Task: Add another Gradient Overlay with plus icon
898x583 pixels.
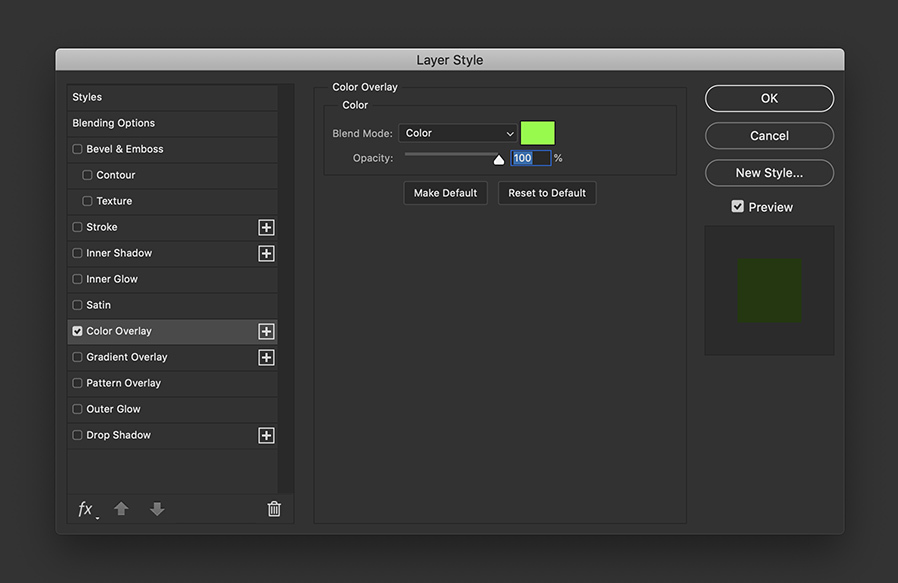Action: pyautogui.click(x=266, y=357)
